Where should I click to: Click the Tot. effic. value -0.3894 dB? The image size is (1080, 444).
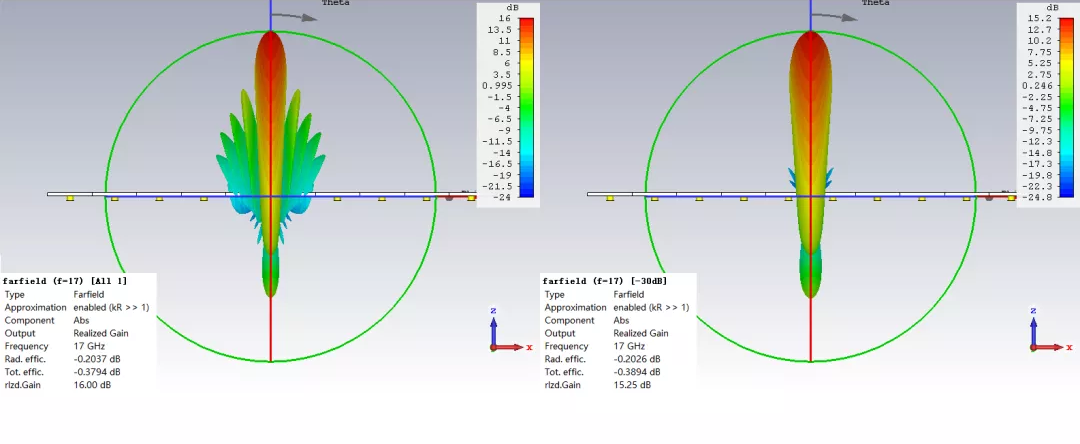pos(636,372)
